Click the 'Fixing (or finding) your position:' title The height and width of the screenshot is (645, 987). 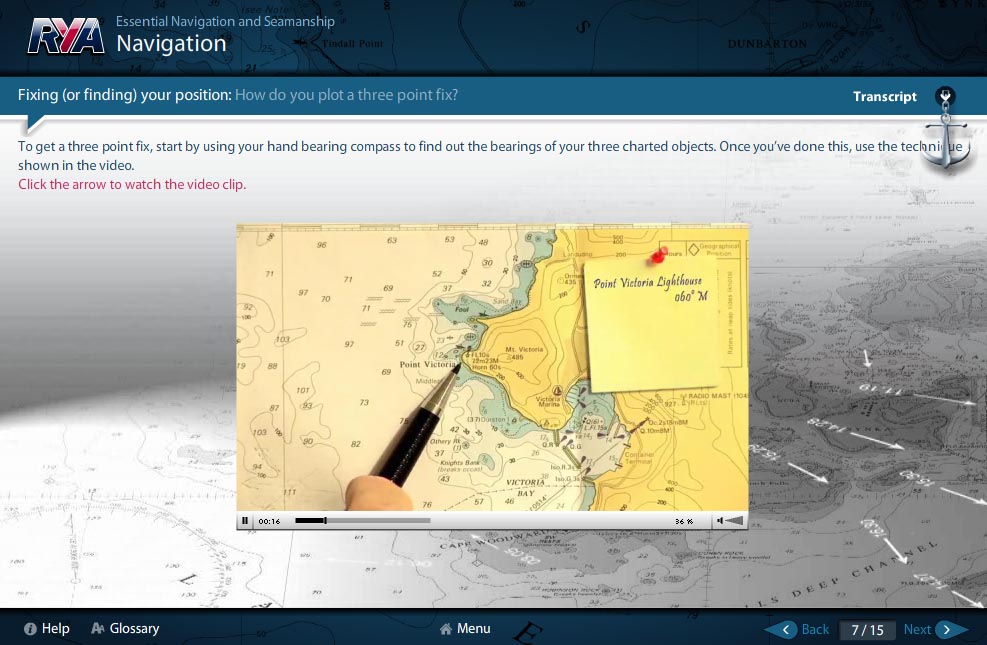[125, 95]
